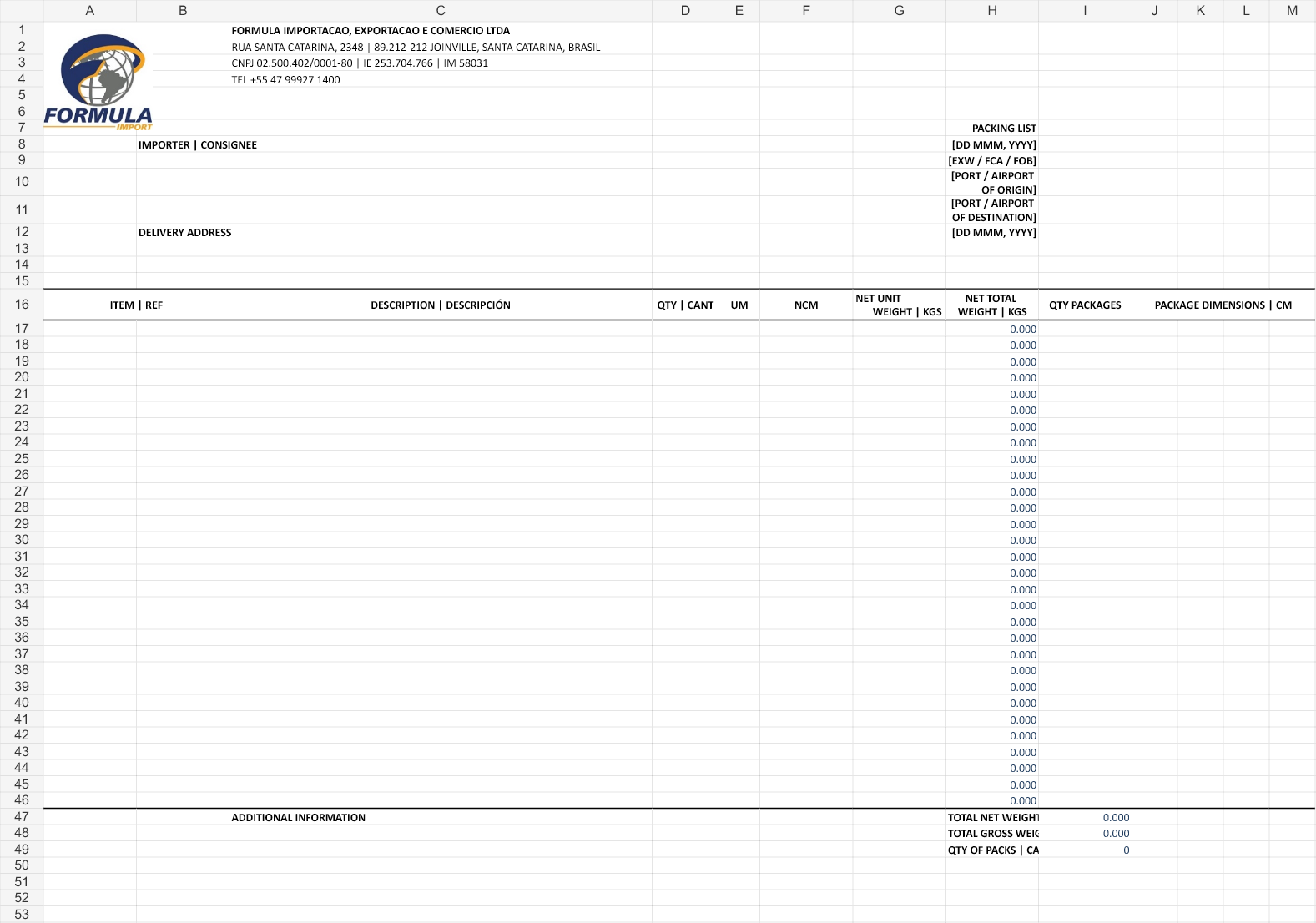Image resolution: width=1316 pixels, height=923 pixels.
Task: Select the column B header
Action: point(183,11)
